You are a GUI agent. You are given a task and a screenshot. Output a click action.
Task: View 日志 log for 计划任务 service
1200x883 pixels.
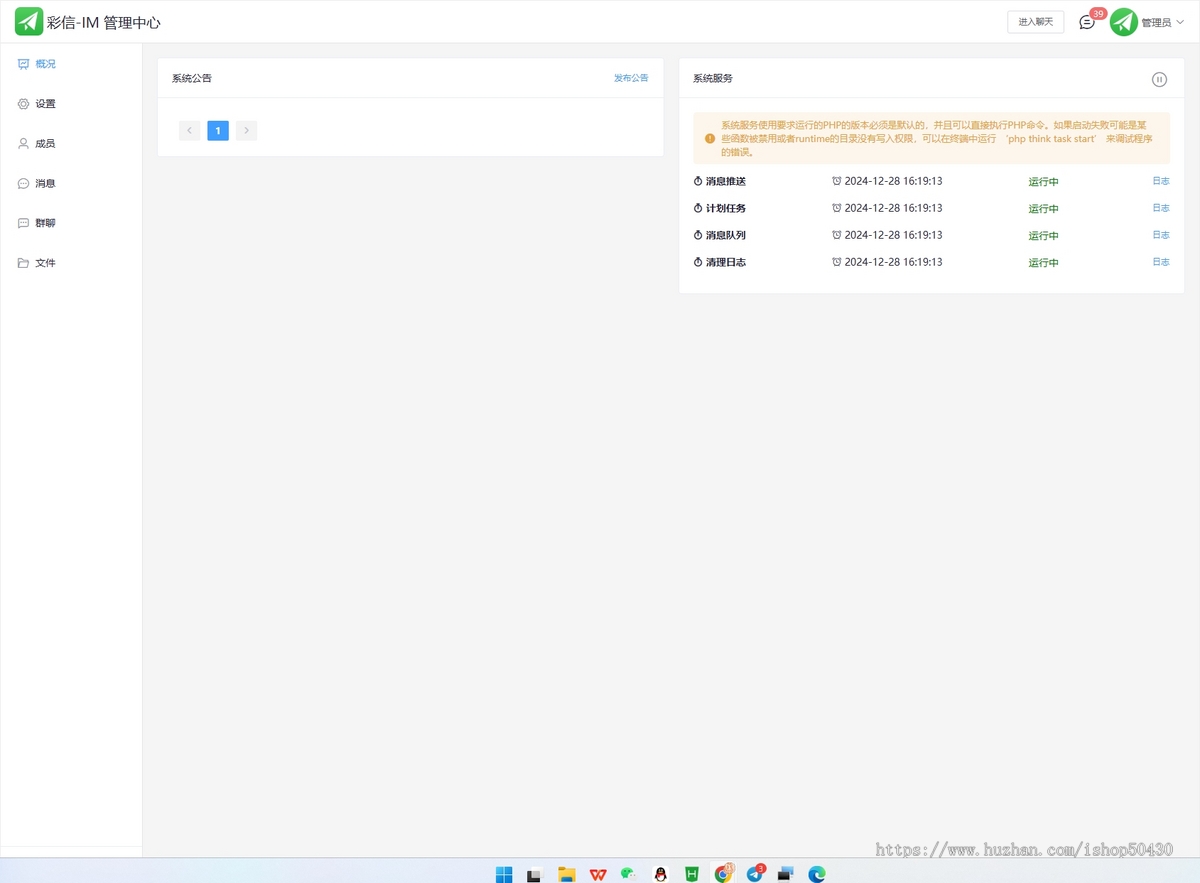[x=1160, y=208]
